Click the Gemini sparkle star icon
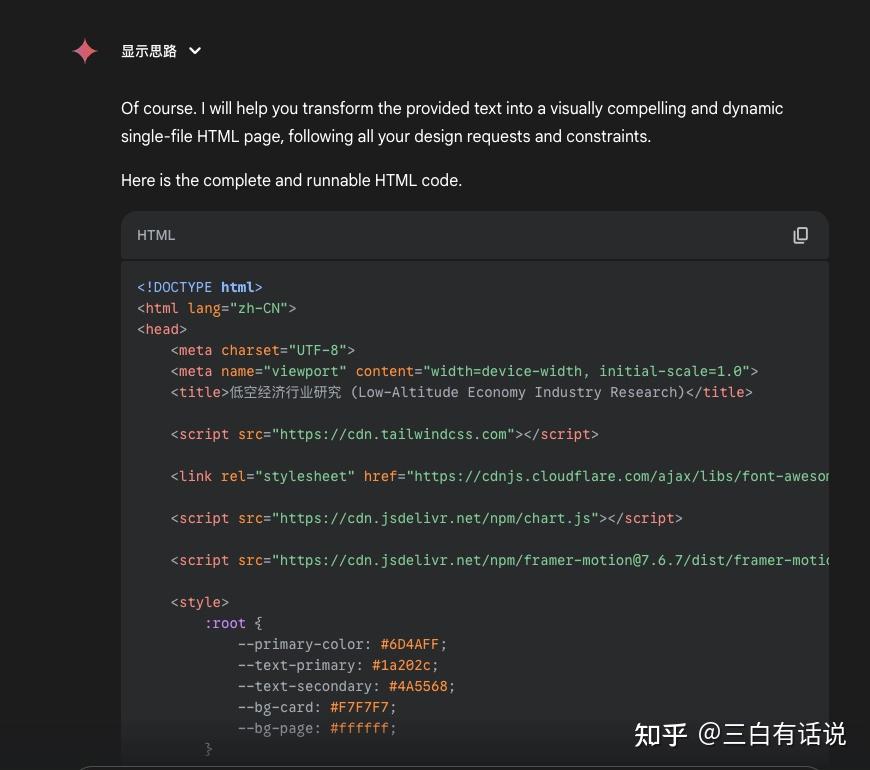Viewport: 870px width, 770px height. coord(85,51)
